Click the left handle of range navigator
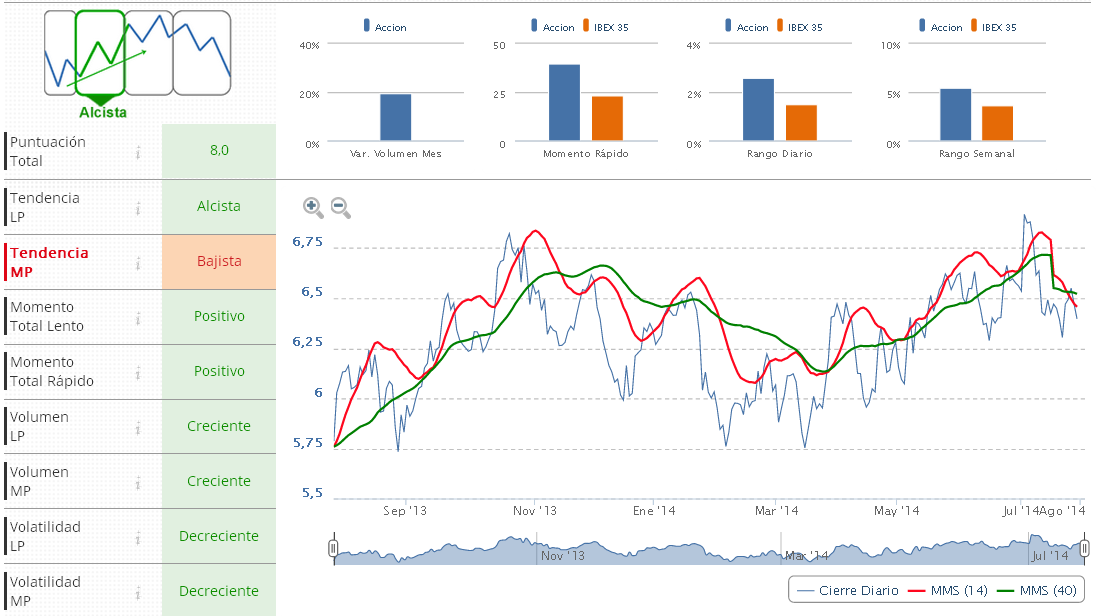 point(333,548)
